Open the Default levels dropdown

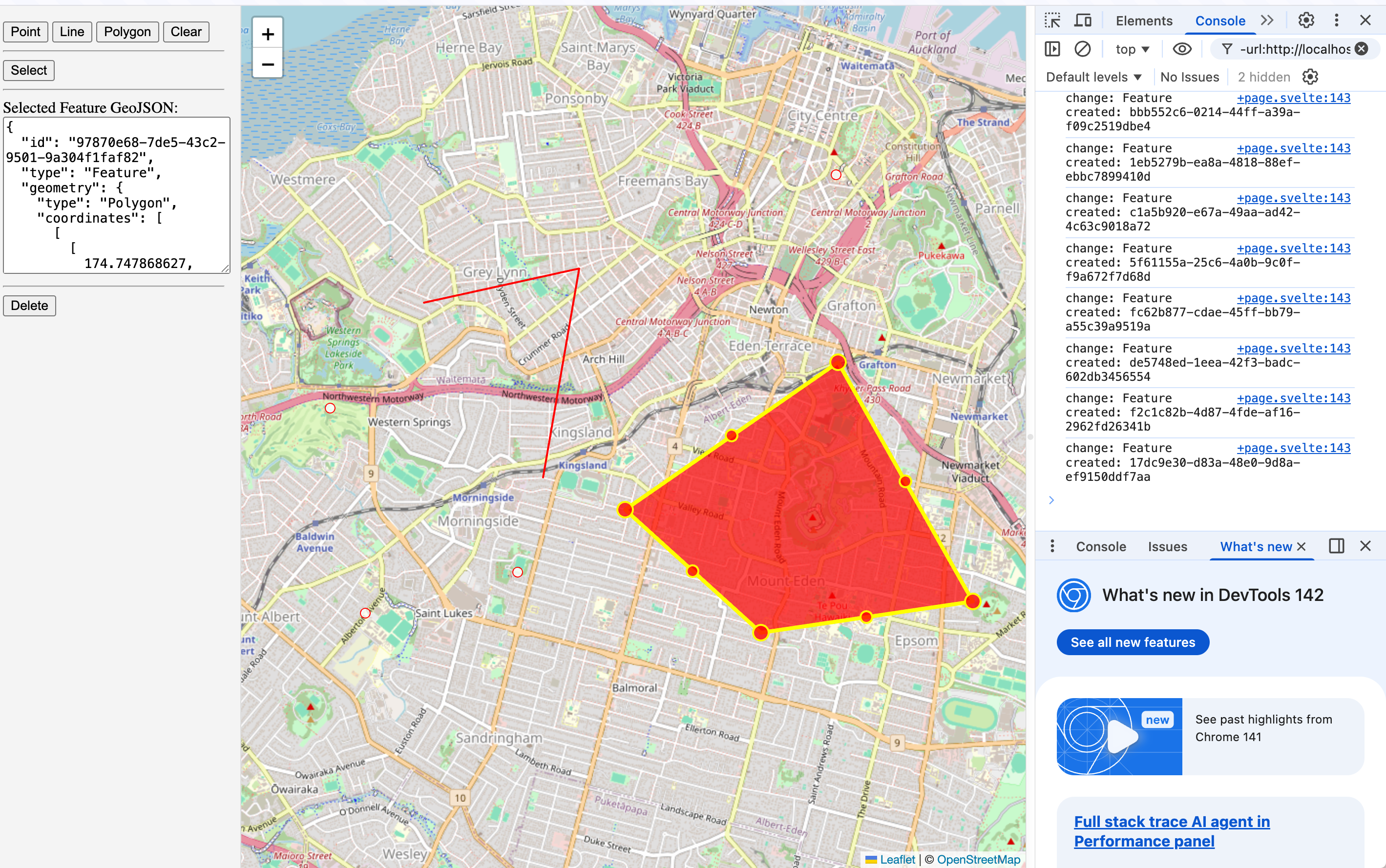(x=1093, y=77)
